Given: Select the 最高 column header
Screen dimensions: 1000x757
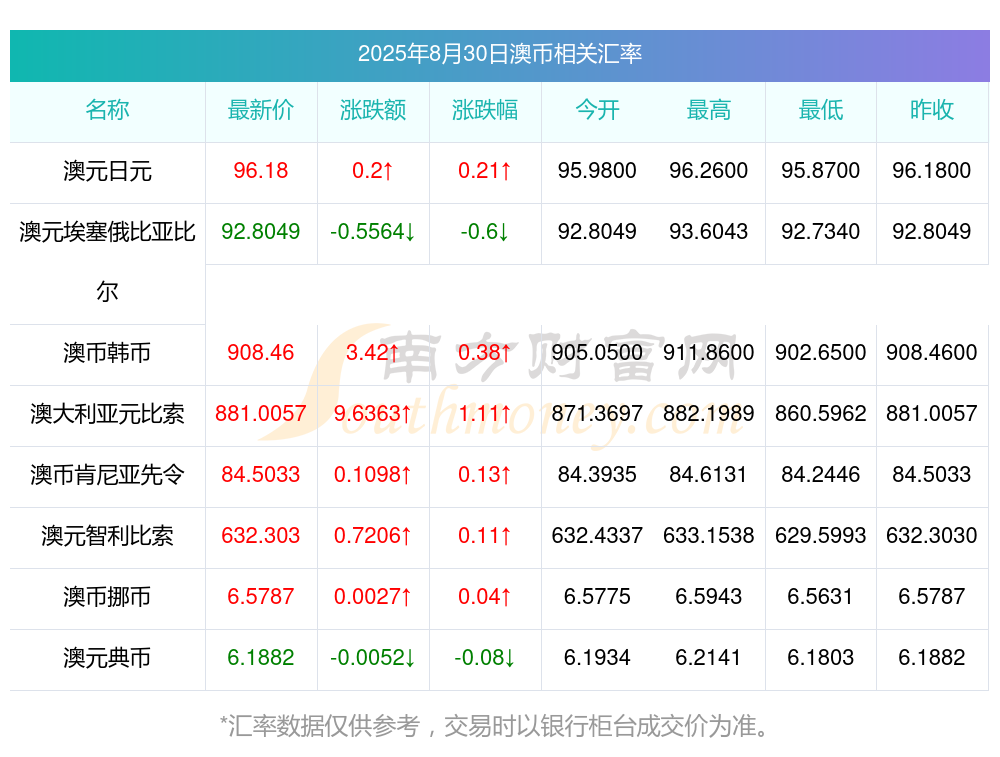Looking at the screenshot, I should [x=709, y=110].
